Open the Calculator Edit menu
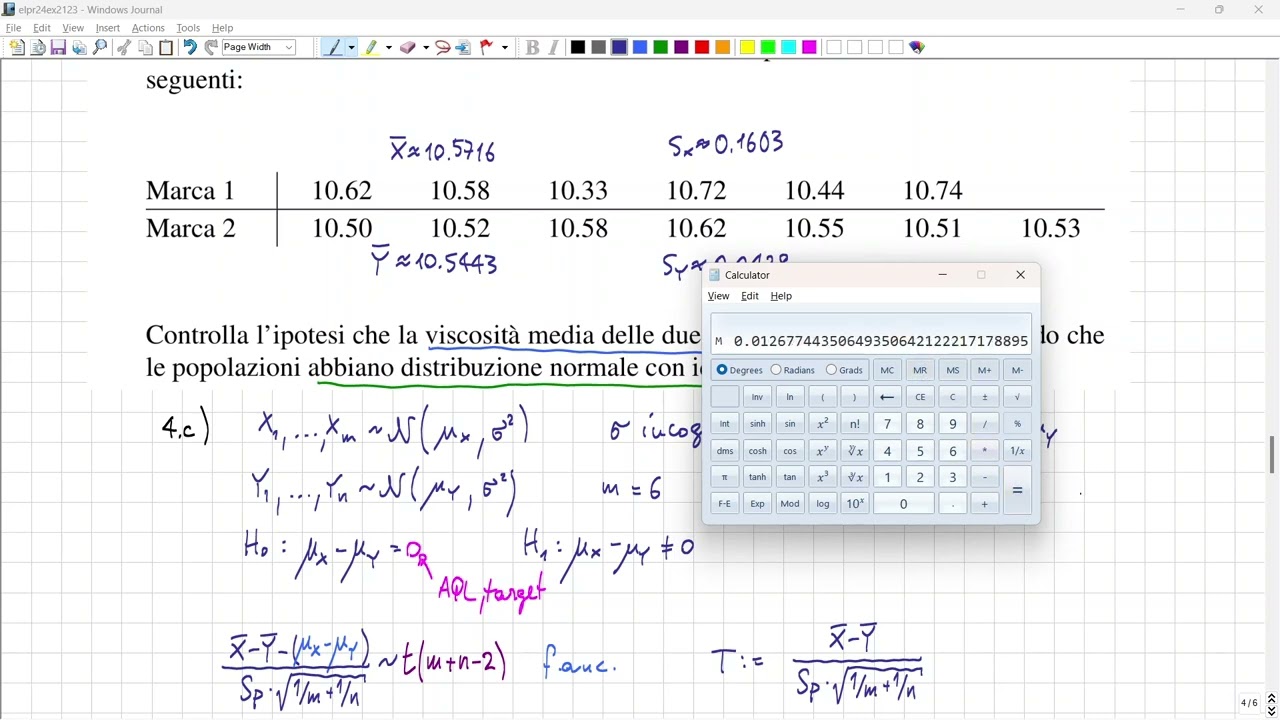This screenshot has width=1280, height=720. pyautogui.click(x=750, y=296)
